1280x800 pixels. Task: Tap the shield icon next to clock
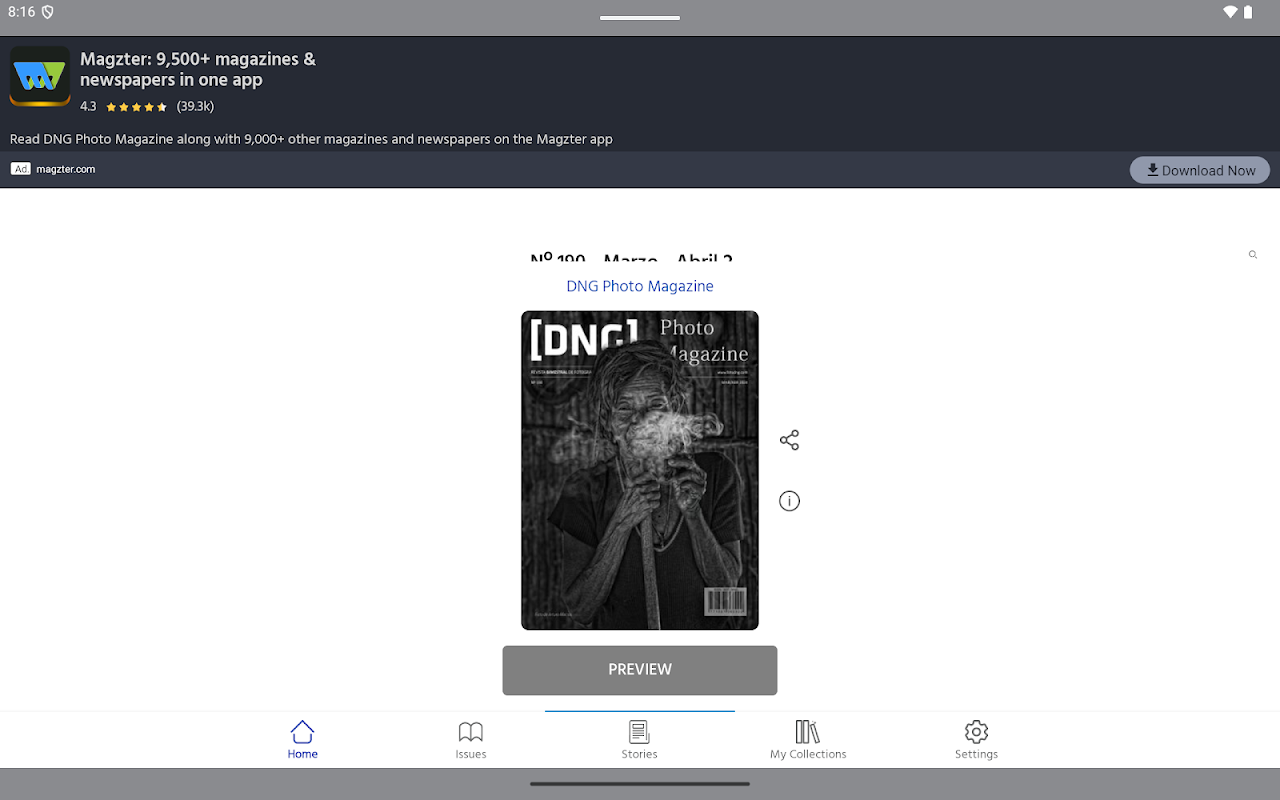click(47, 12)
